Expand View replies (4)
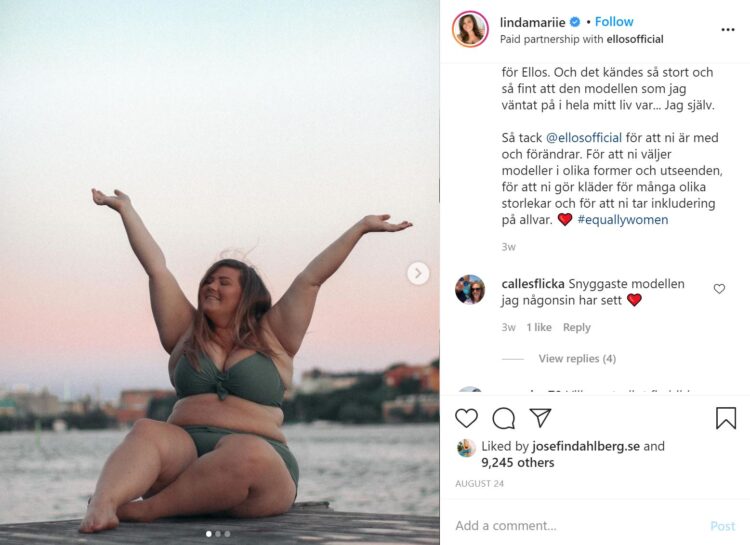 pyautogui.click(x=577, y=359)
